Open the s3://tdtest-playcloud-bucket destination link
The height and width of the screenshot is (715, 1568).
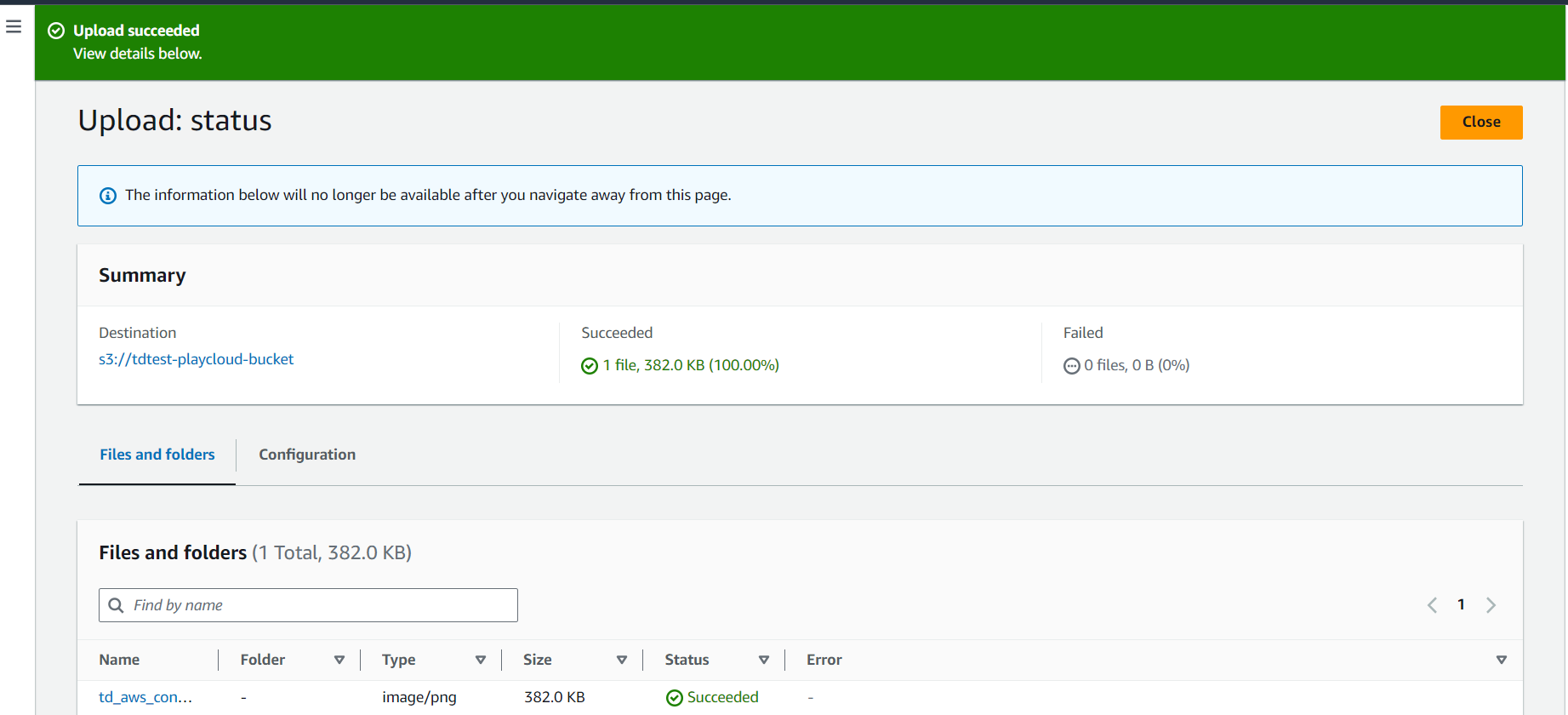(197, 359)
